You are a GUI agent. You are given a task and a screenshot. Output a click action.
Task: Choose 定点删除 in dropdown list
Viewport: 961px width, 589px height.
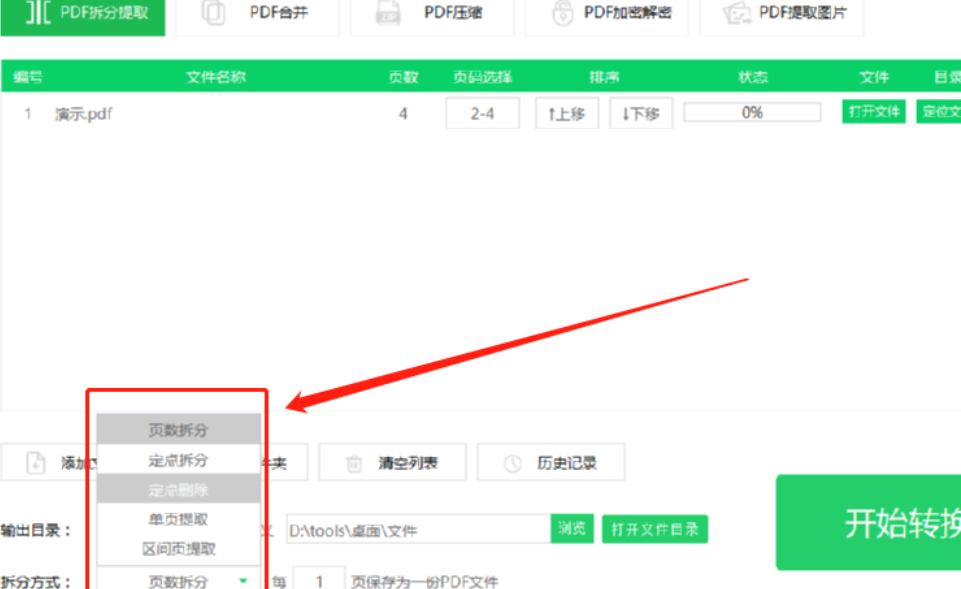pos(178,489)
